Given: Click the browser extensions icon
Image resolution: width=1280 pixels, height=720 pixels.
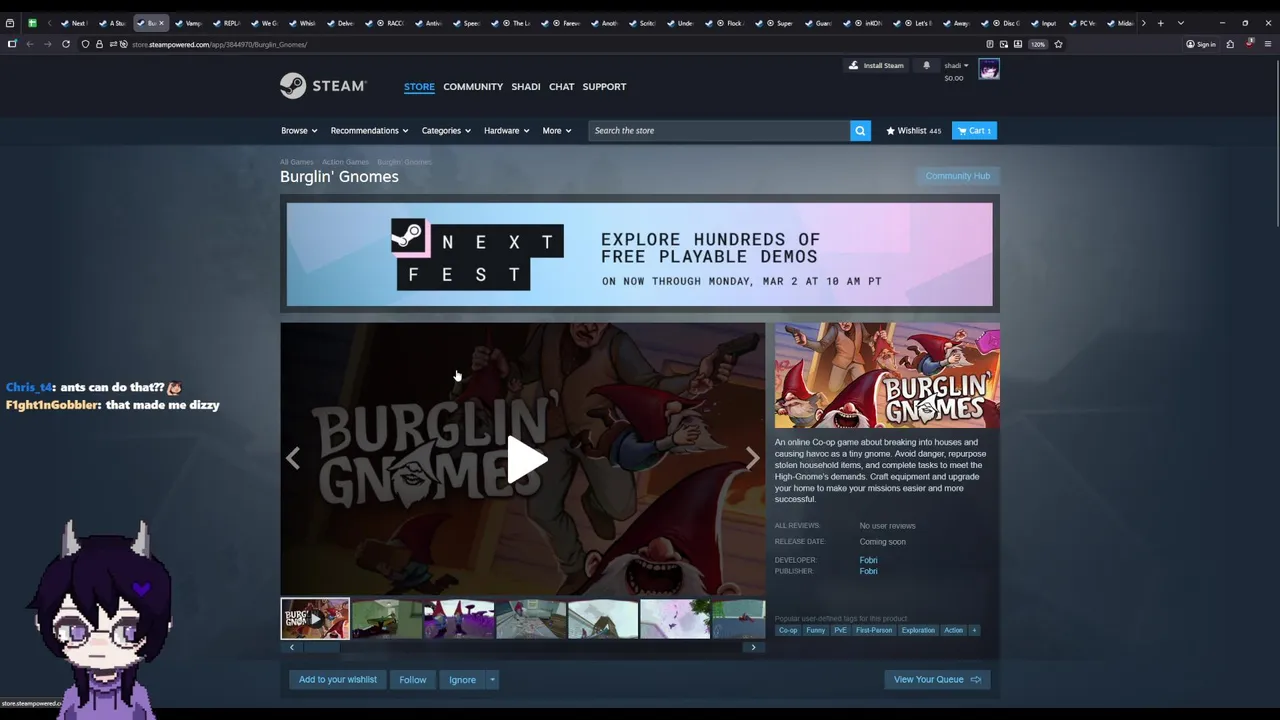Looking at the screenshot, I should point(1230,44).
